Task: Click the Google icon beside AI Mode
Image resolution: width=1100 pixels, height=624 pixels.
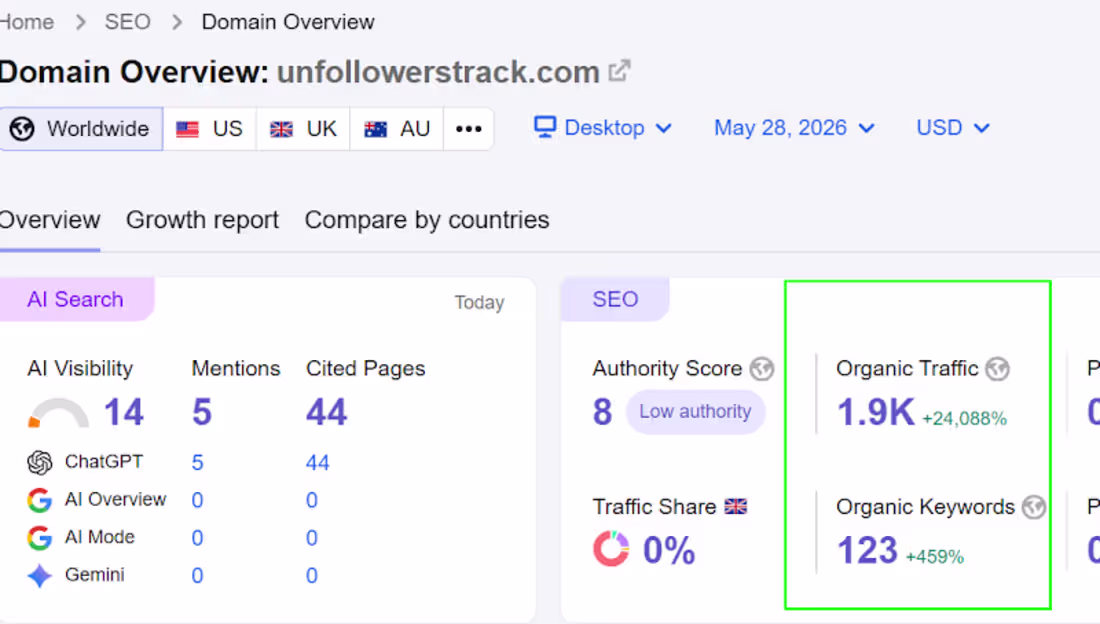Action: (x=40, y=538)
